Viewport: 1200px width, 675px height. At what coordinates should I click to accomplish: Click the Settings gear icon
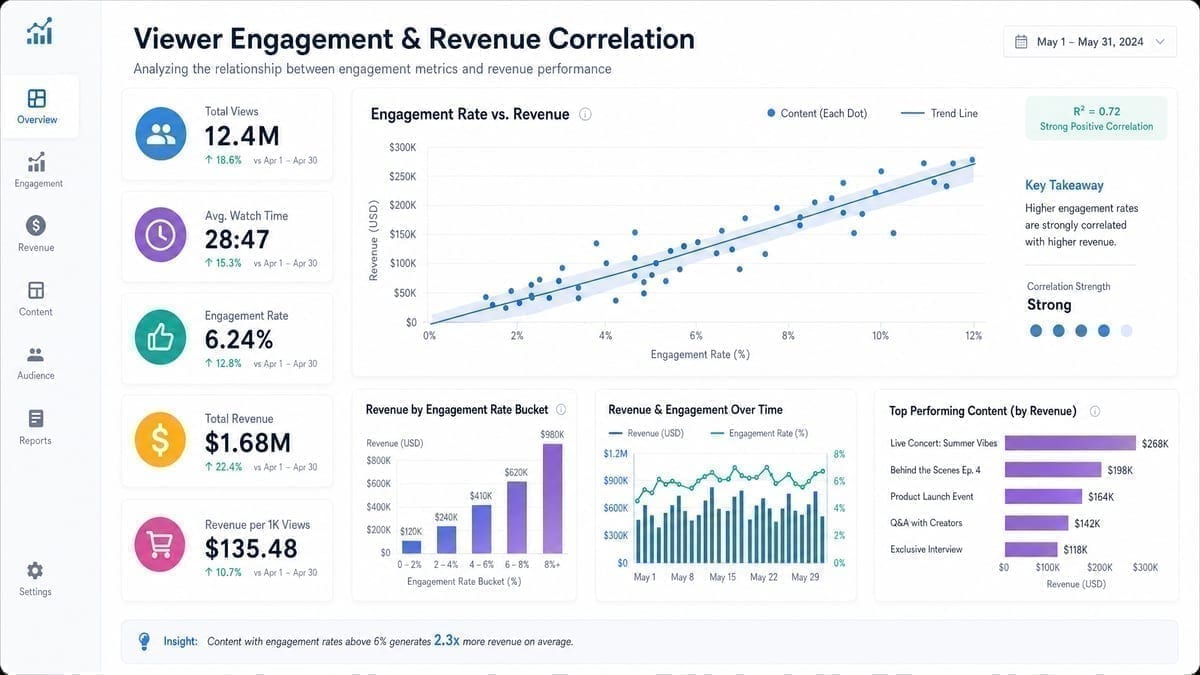click(35, 570)
